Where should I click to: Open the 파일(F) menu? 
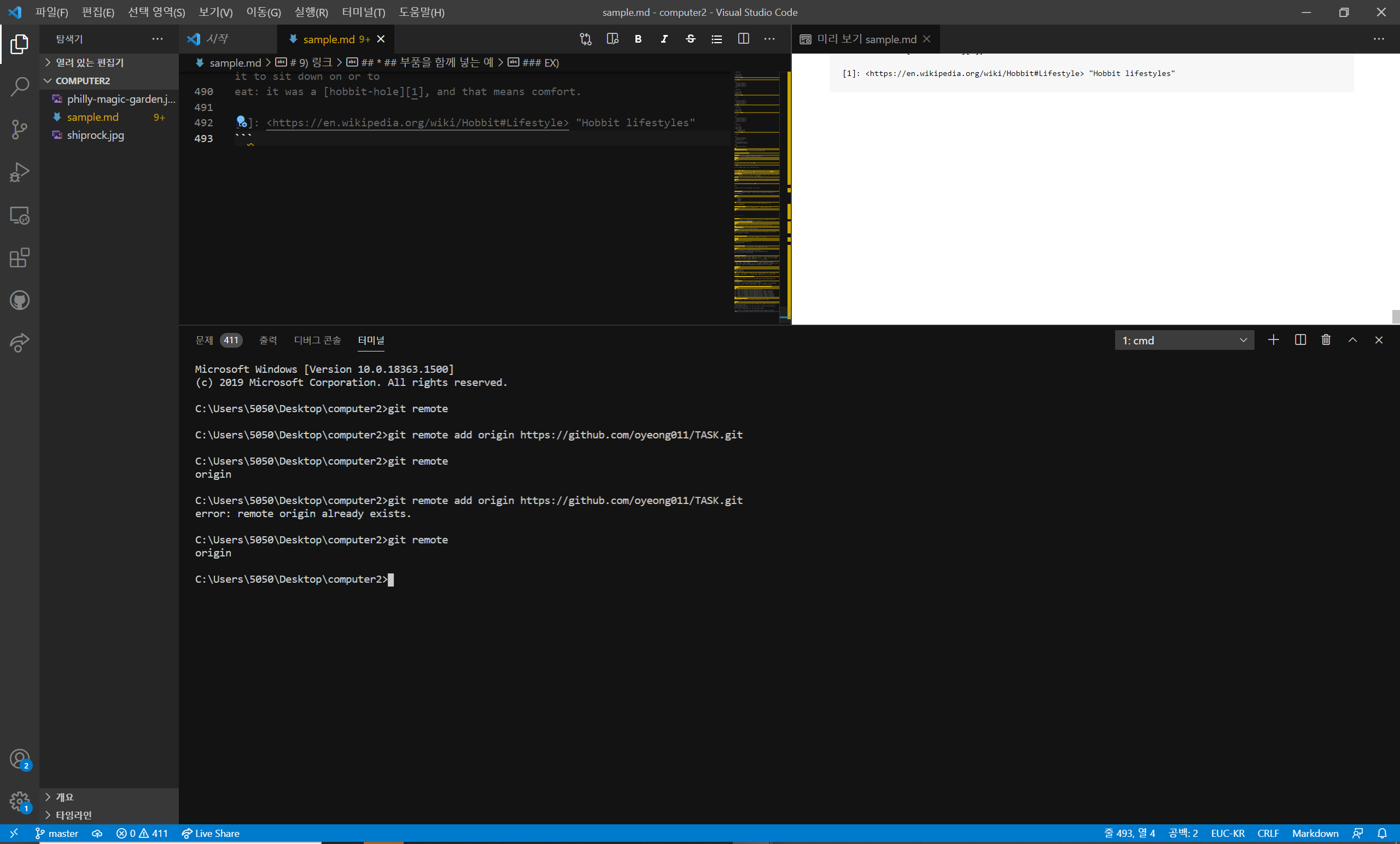(51, 12)
